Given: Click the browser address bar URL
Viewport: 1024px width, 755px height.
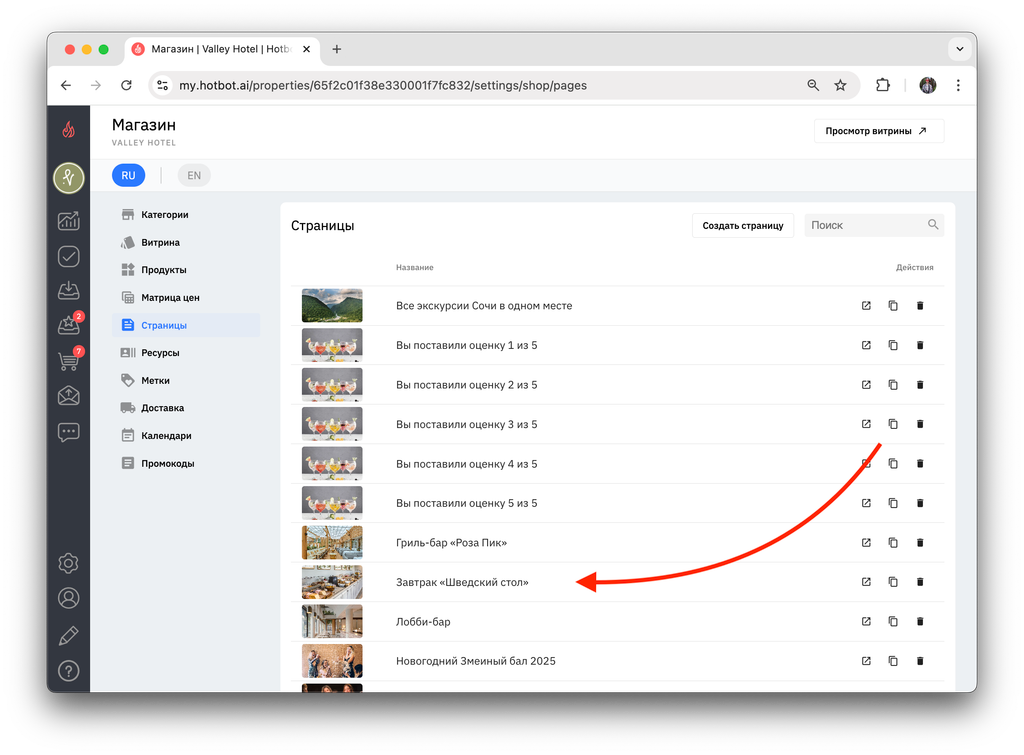Looking at the screenshot, I should (383, 86).
